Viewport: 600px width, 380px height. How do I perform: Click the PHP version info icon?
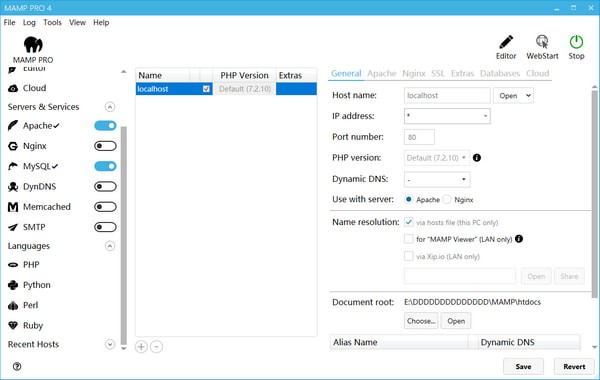click(x=477, y=158)
